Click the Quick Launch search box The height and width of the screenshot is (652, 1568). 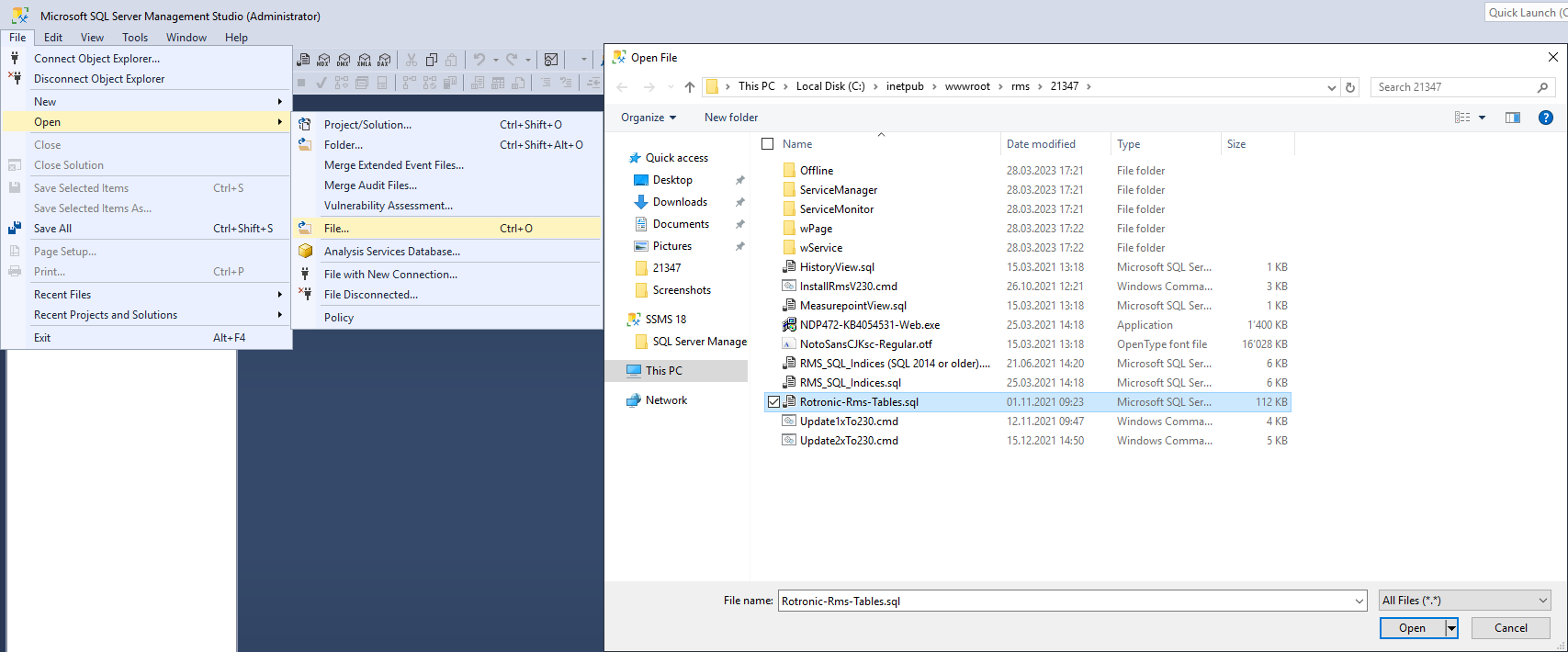coord(1527,13)
